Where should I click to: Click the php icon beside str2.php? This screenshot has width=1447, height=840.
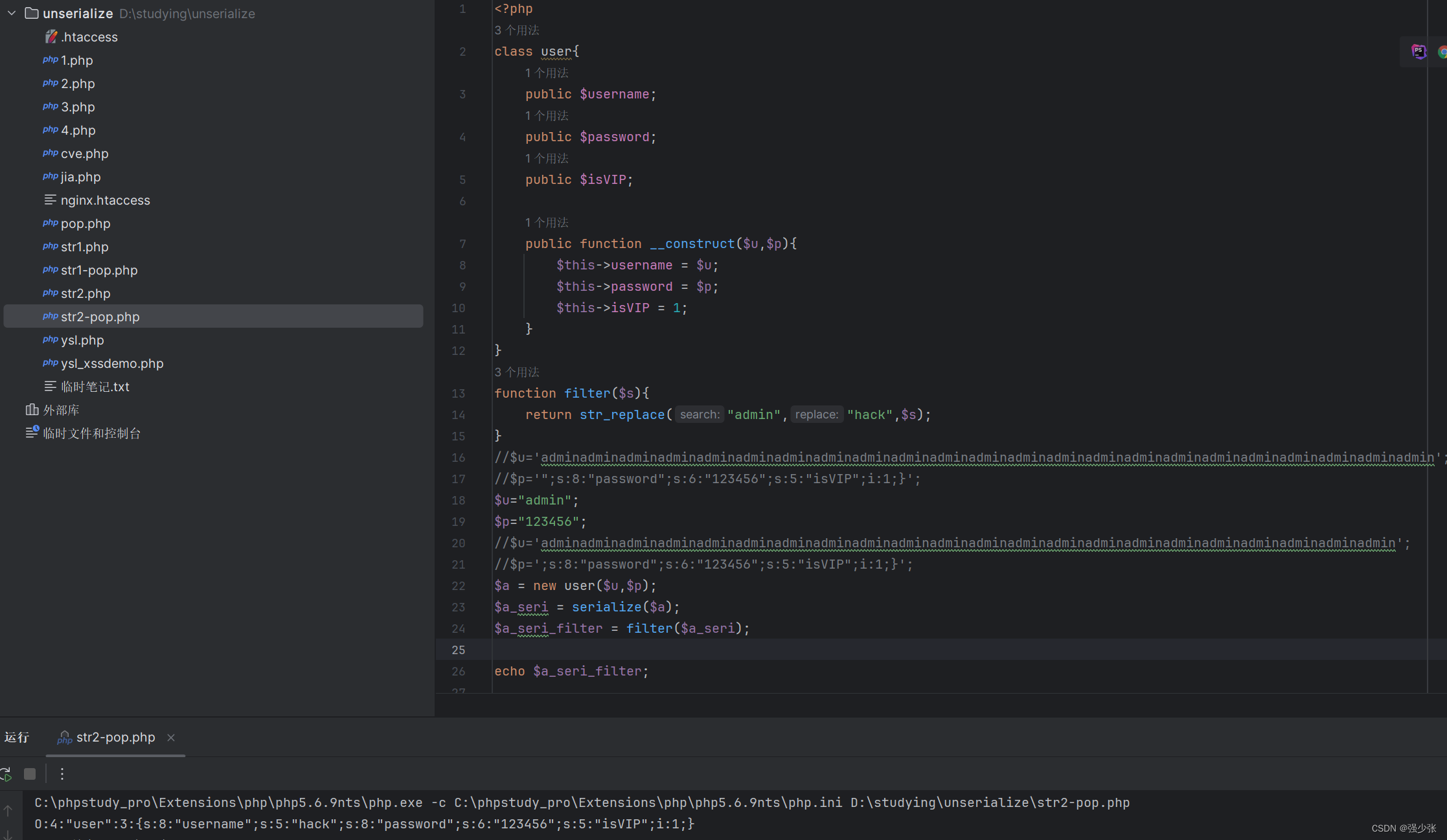pyautogui.click(x=51, y=293)
